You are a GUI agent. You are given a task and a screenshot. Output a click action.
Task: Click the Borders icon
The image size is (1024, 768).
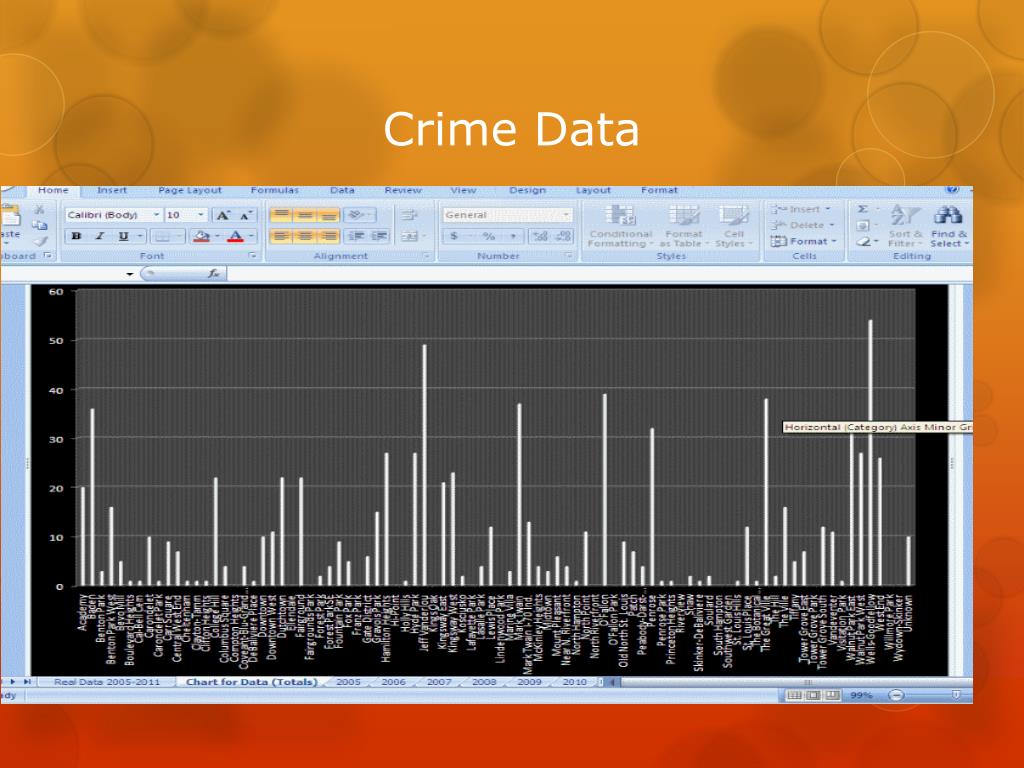point(163,236)
